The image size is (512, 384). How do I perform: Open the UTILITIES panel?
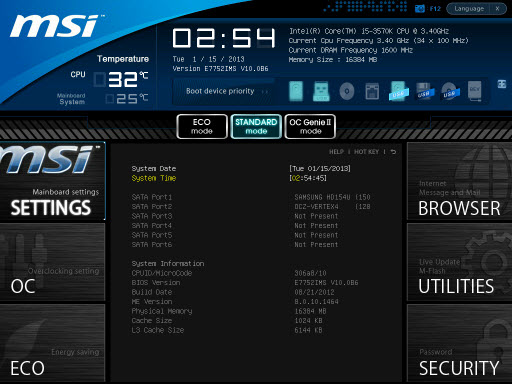459,262
